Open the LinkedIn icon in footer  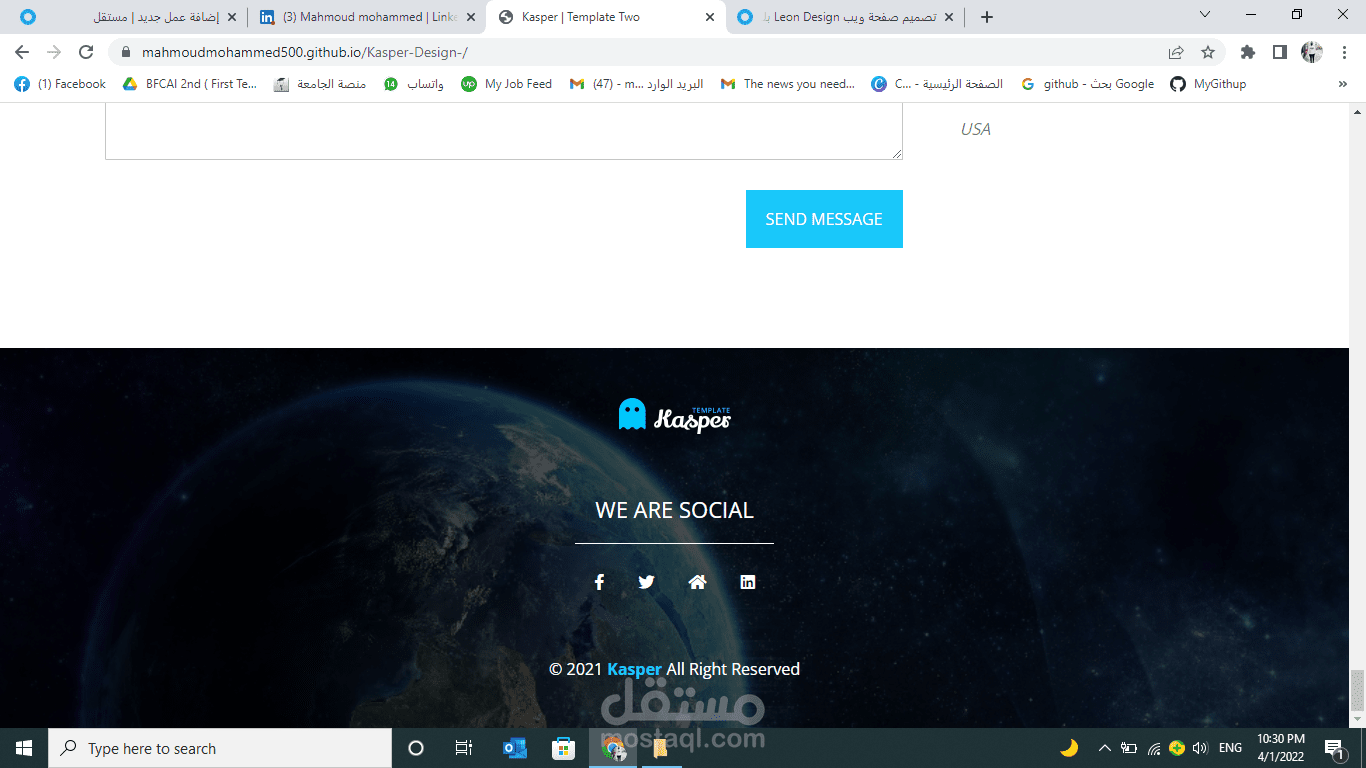tap(748, 582)
